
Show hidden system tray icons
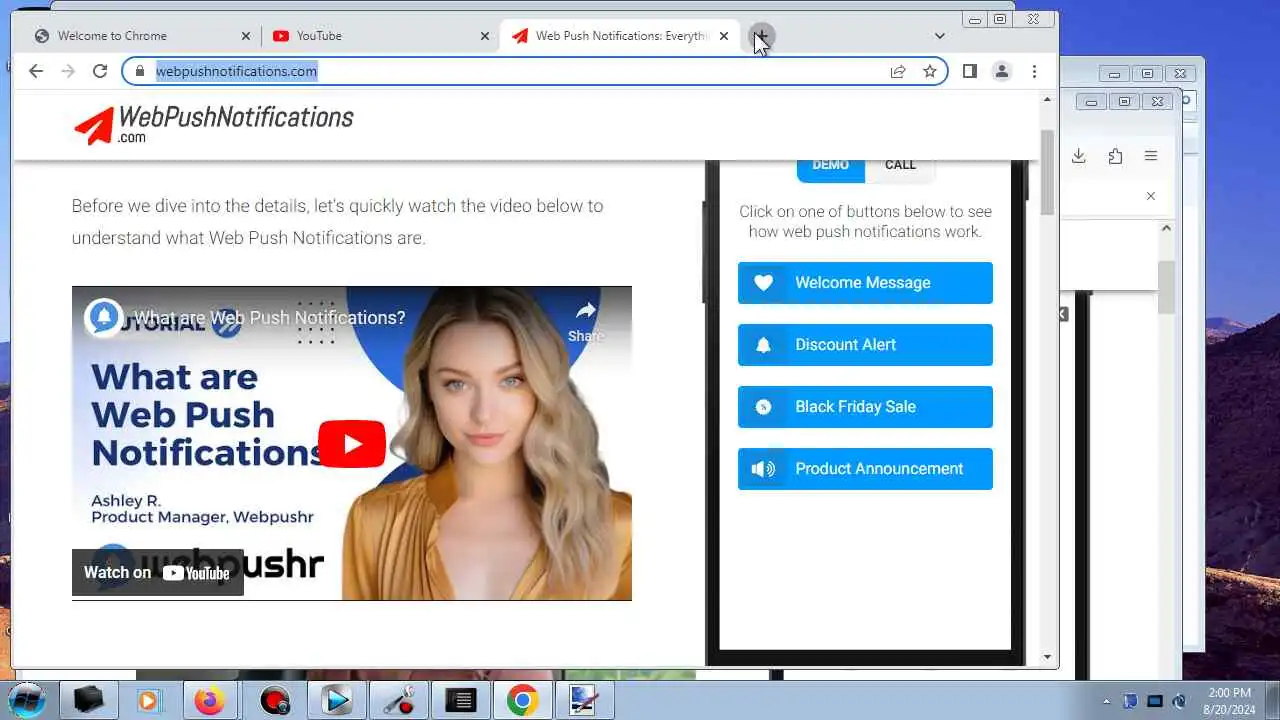click(1106, 701)
